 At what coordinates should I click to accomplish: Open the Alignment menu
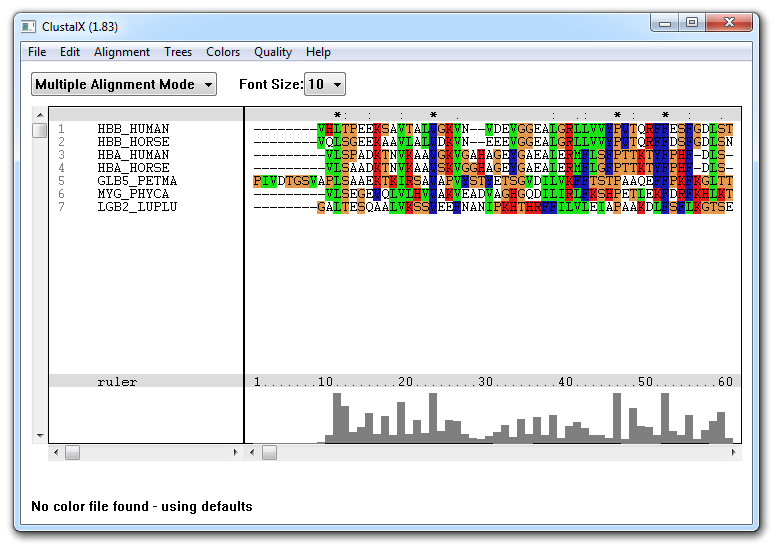coord(122,52)
